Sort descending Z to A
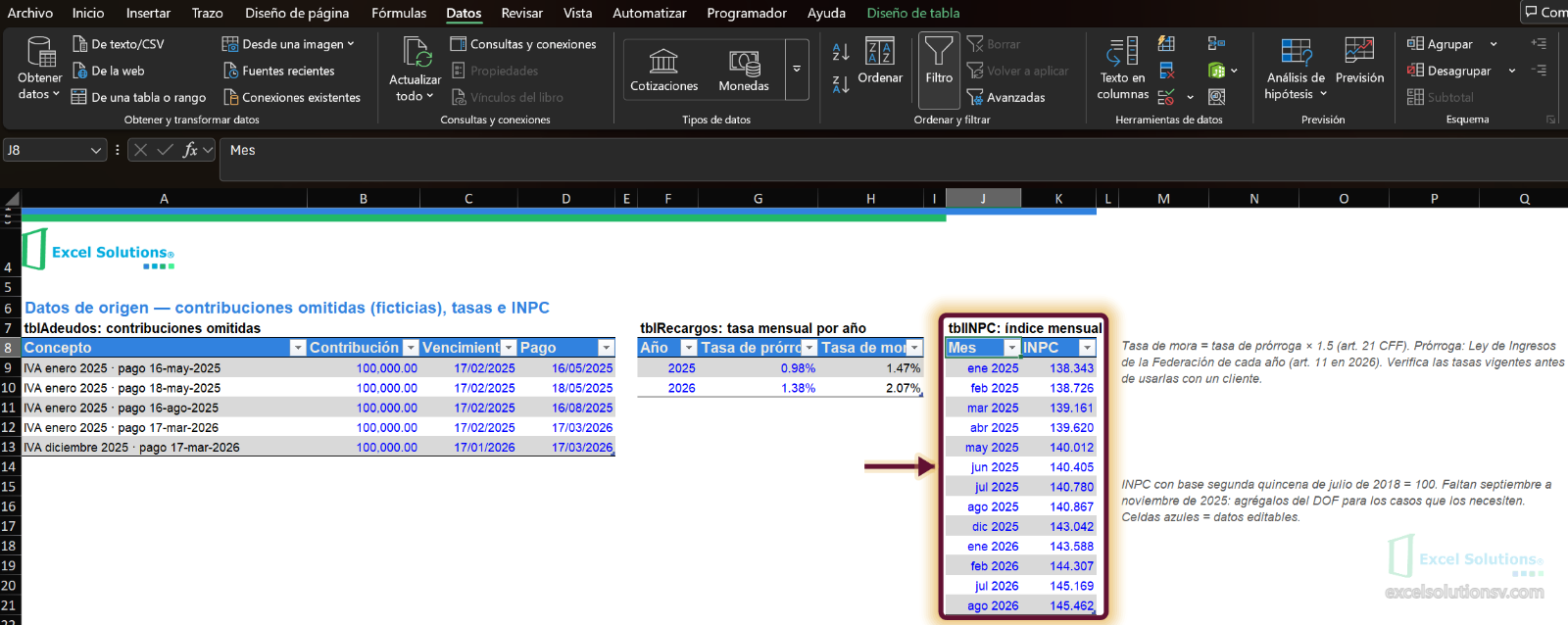 [841, 84]
